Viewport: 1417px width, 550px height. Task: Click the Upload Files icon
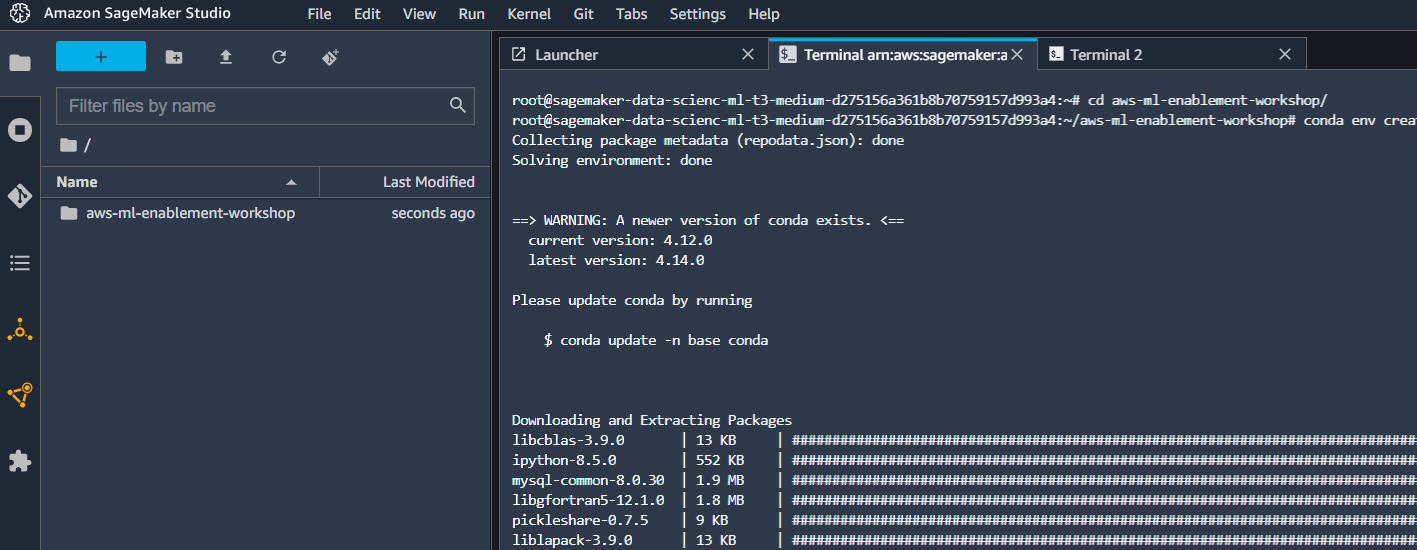(x=226, y=57)
